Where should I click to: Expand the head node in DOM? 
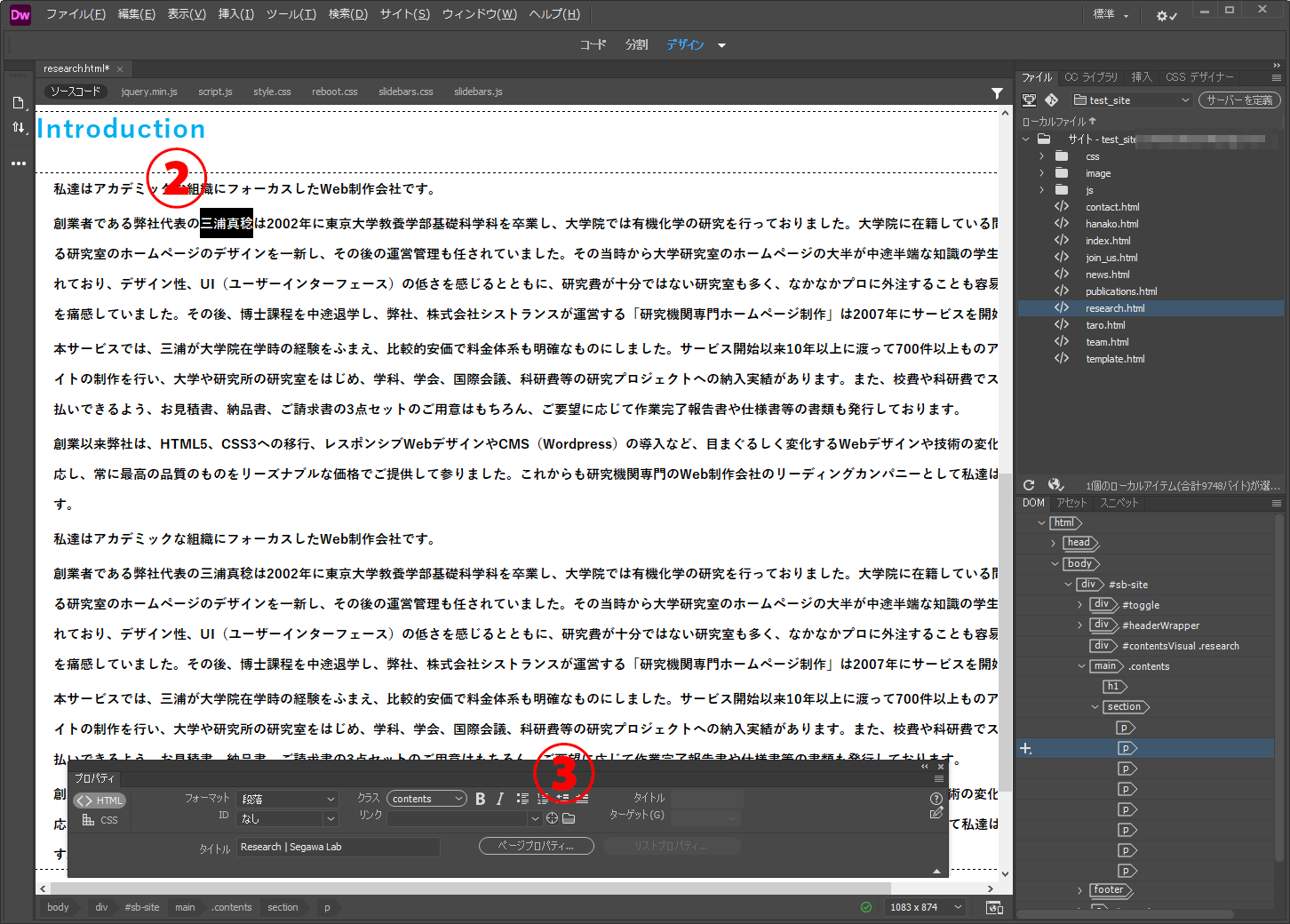tap(1054, 543)
